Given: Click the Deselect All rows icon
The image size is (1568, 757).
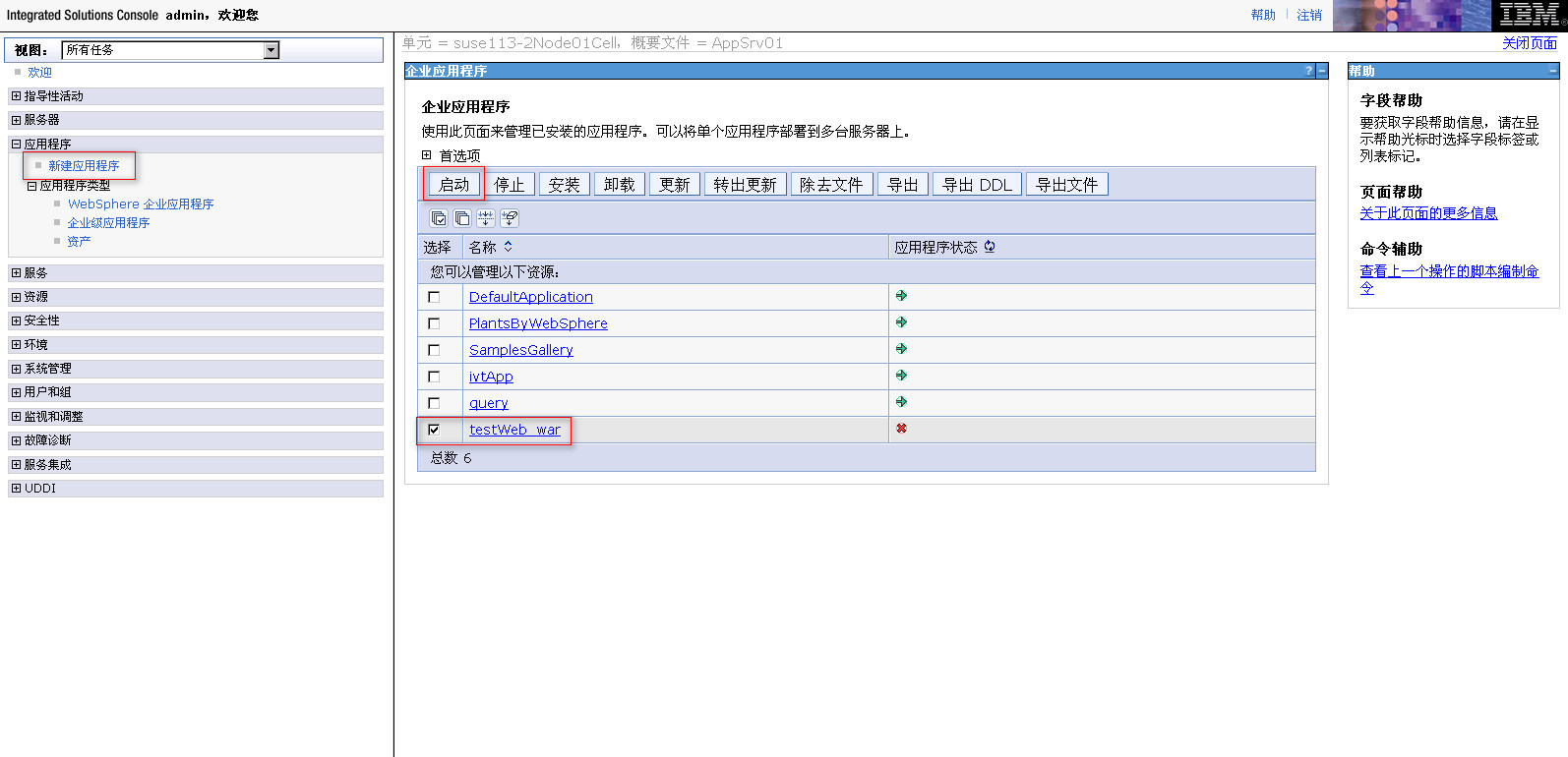Looking at the screenshot, I should coord(462,218).
